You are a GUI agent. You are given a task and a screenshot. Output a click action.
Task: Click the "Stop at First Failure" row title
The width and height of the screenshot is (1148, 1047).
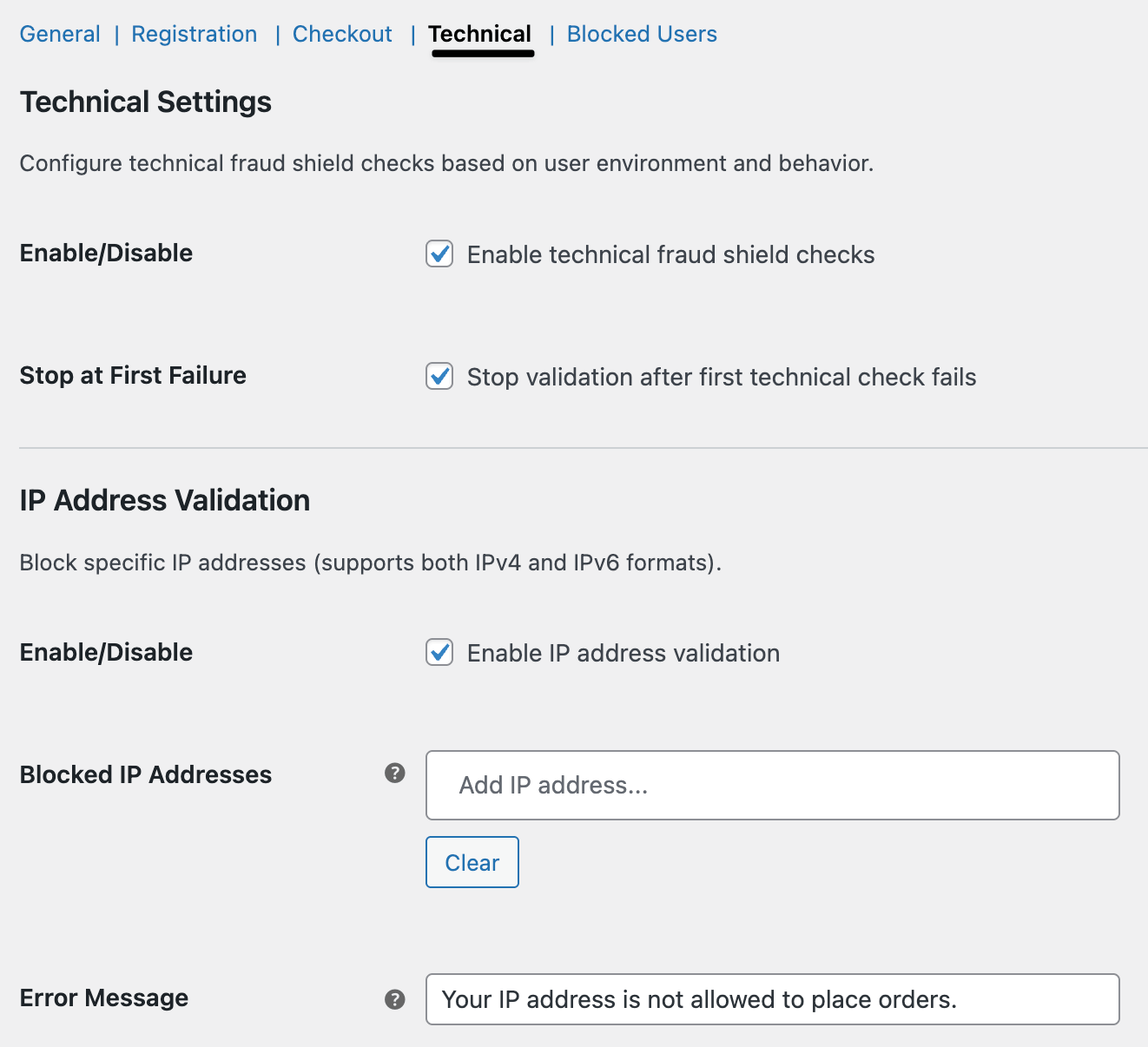(x=133, y=375)
